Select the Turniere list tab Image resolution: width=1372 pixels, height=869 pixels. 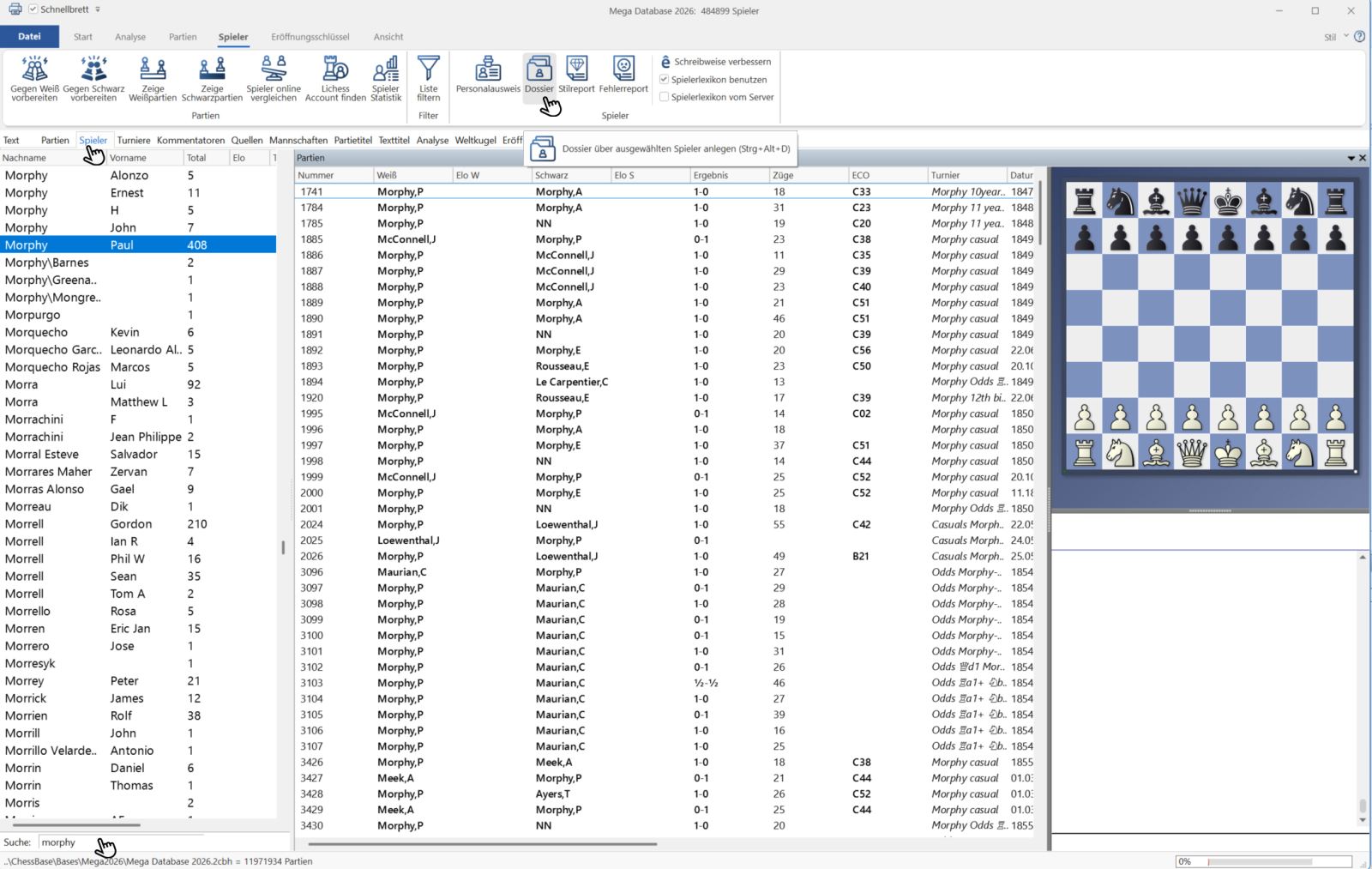coord(134,140)
